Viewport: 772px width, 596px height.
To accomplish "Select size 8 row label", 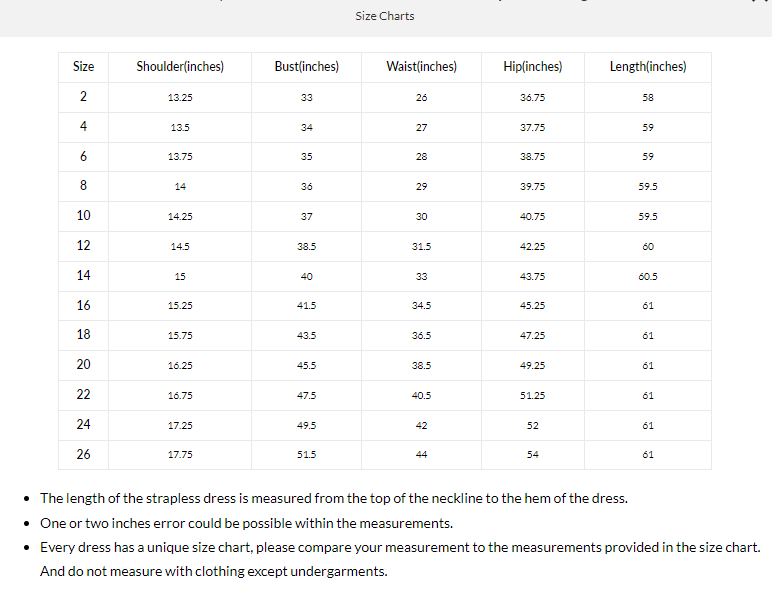I will point(84,186).
